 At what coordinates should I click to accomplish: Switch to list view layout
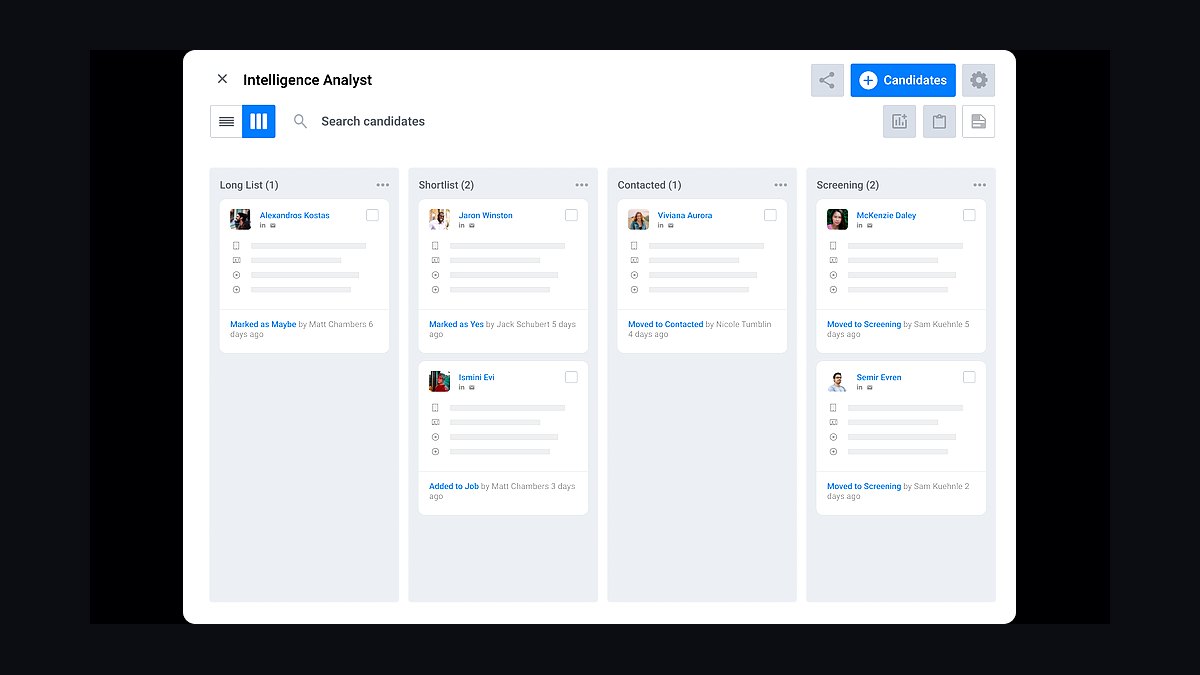[x=226, y=121]
